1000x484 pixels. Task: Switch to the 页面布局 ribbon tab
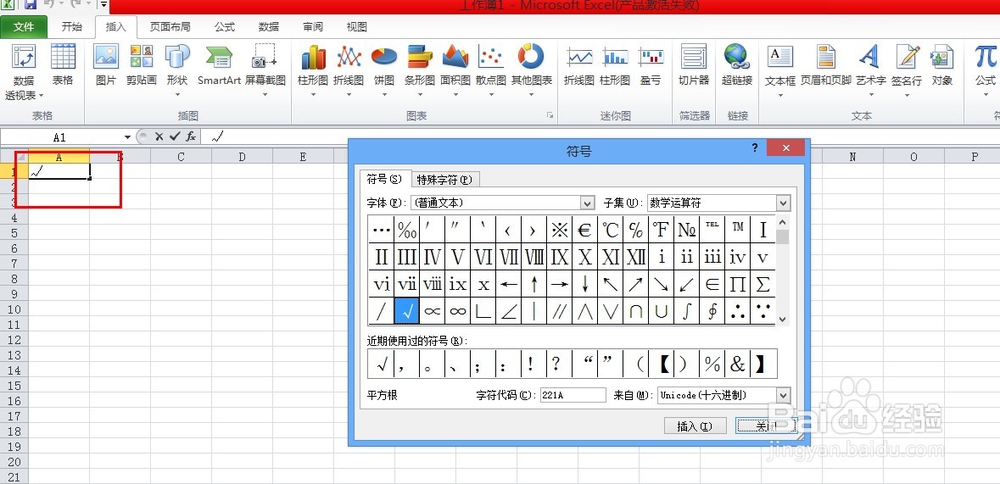(x=170, y=27)
